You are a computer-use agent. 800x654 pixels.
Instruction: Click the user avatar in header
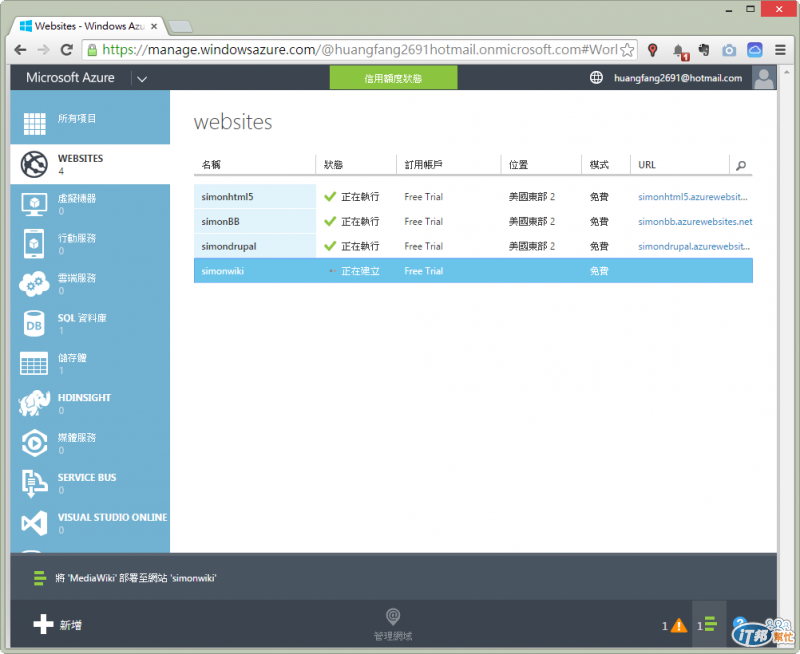click(764, 78)
